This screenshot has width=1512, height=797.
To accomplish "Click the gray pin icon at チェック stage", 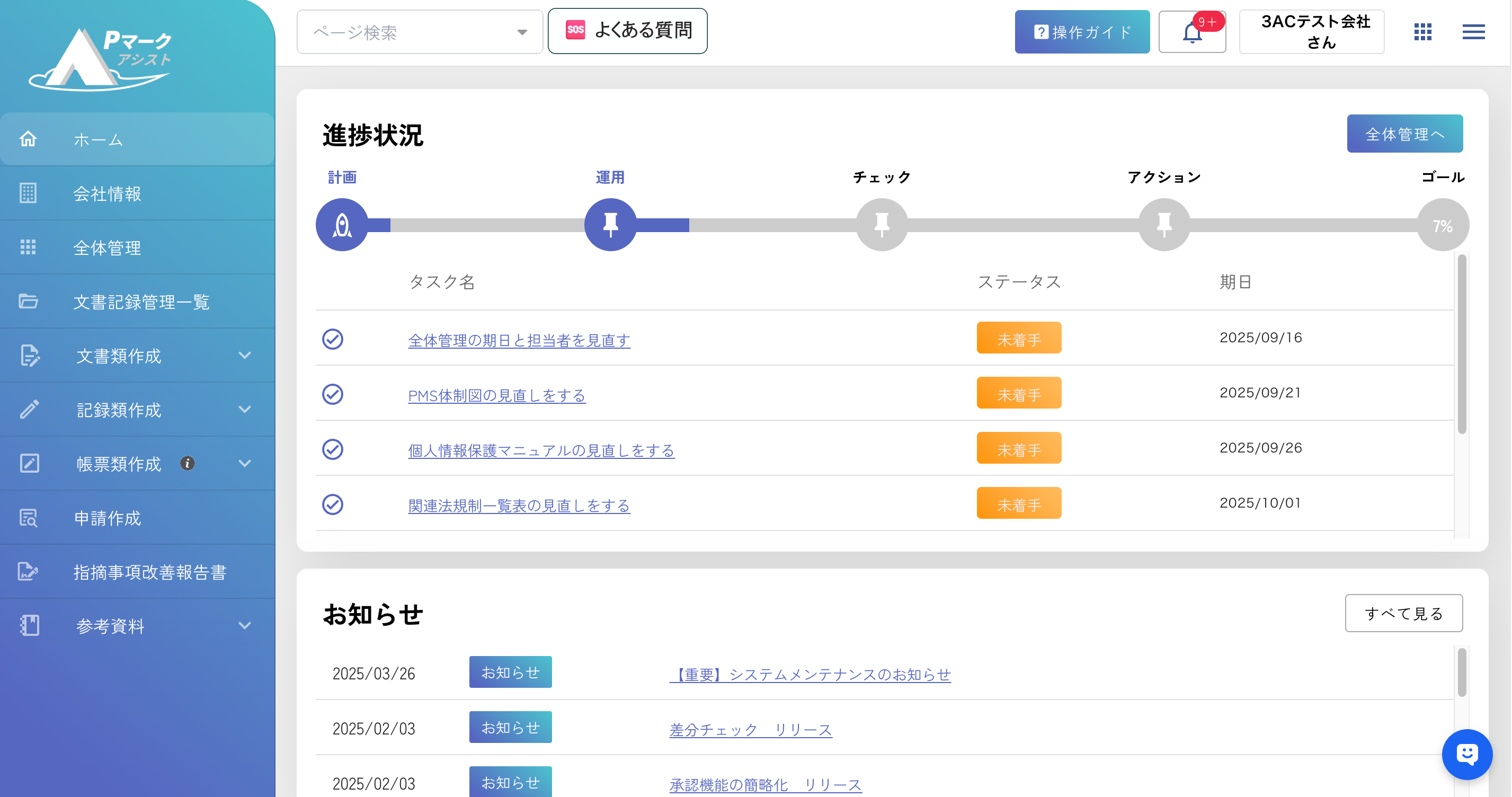I will click(x=882, y=225).
